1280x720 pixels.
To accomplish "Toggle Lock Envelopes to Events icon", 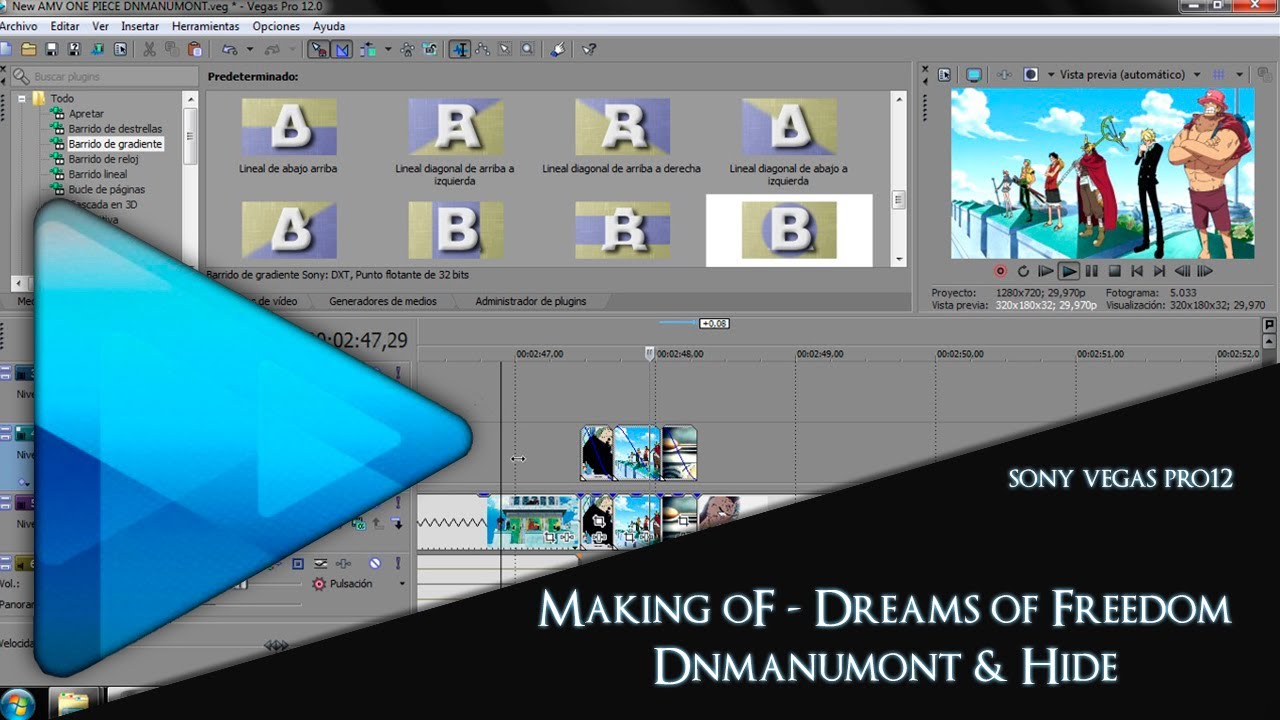I will point(408,48).
